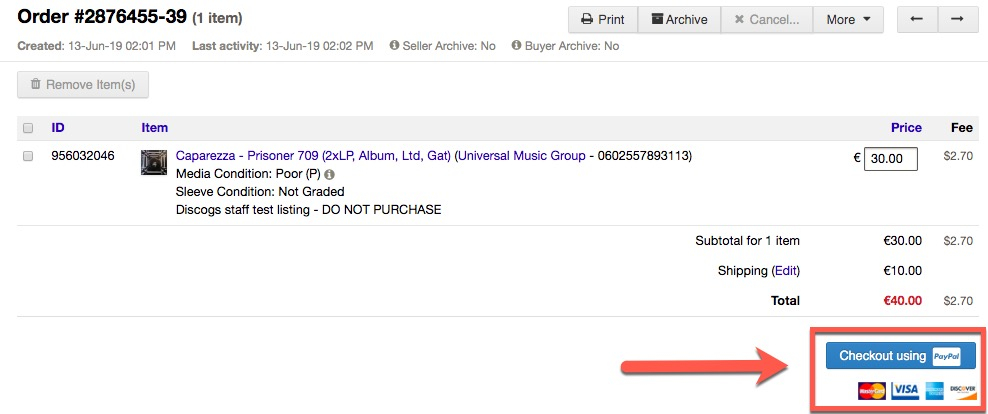
Task: Sort by the Item column header
Action: click(155, 128)
